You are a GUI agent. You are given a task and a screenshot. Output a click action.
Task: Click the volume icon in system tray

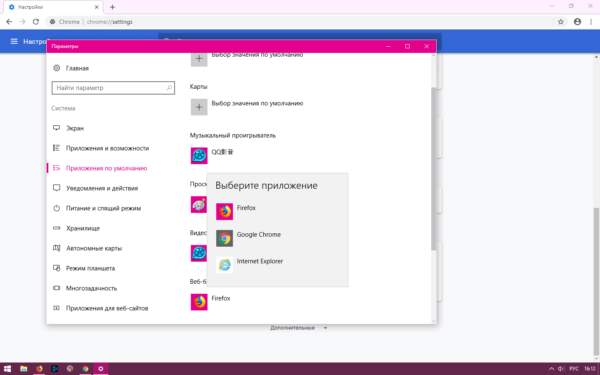coord(561,368)
